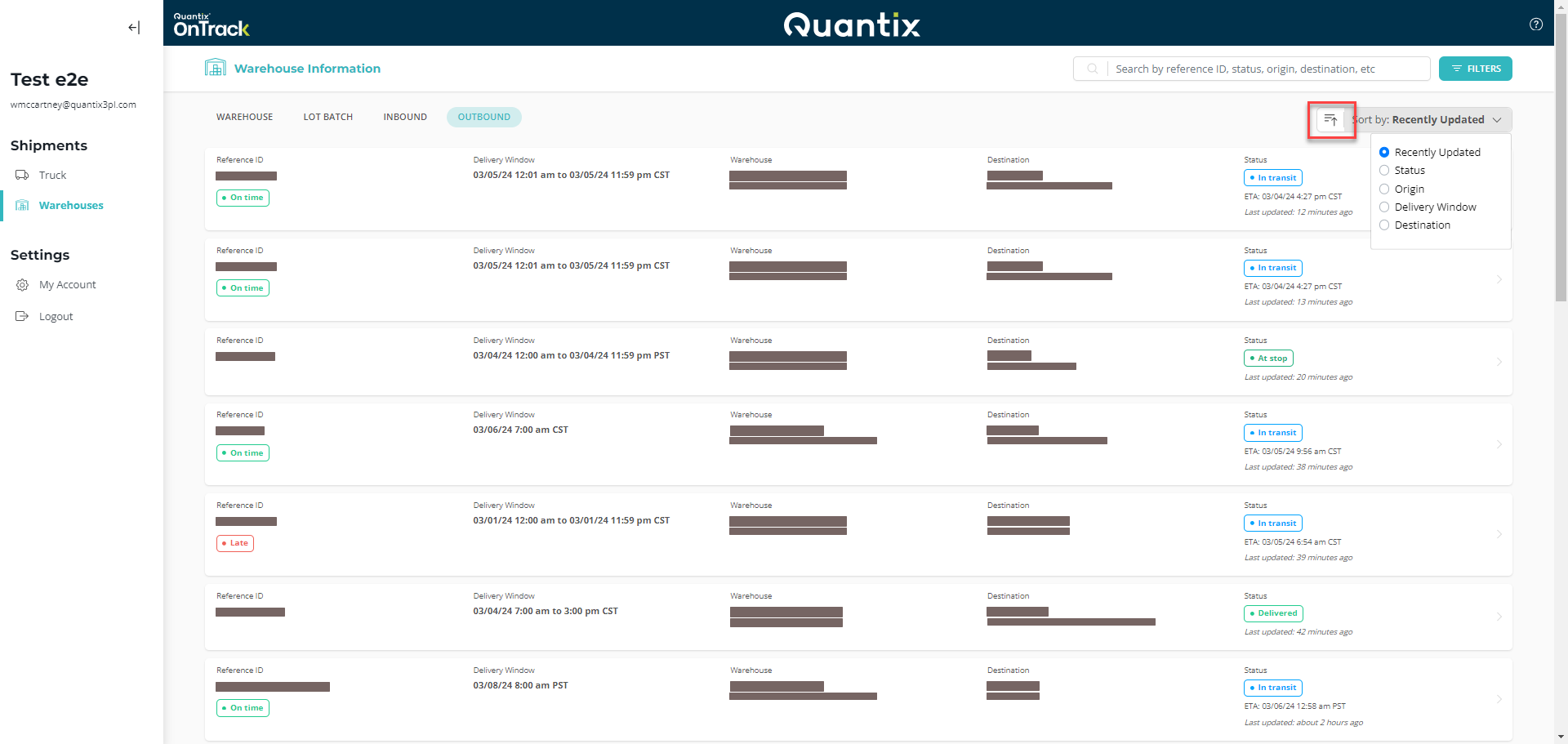
Task: Choose Delivery Window sort radio button
Action: [1384, 207]
